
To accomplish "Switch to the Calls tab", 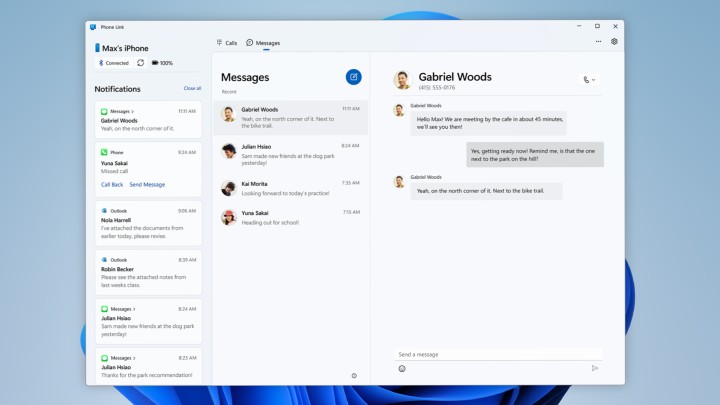I will pos(227,43).
